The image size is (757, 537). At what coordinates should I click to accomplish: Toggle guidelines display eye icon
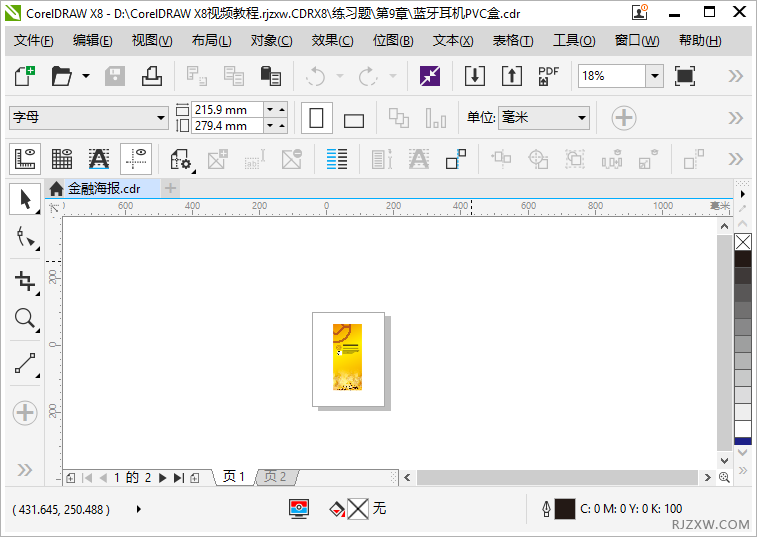pyautogui.click(x=136, y=159)
